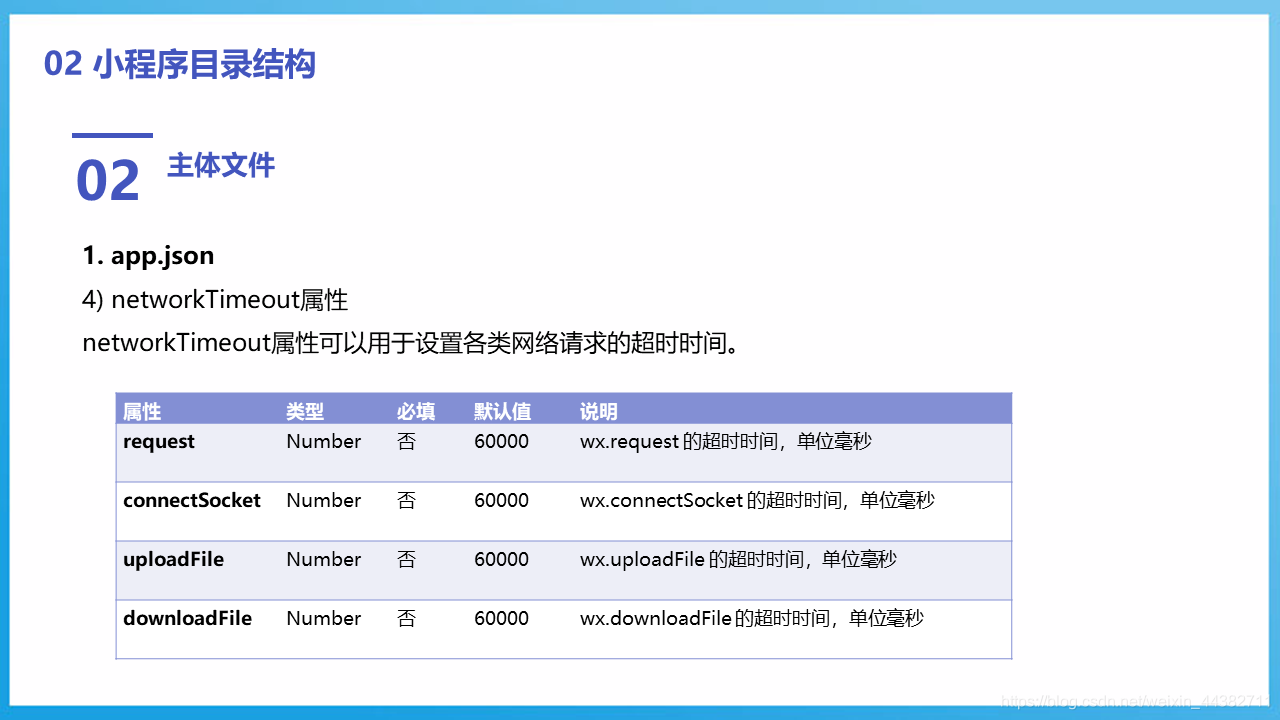This screenshot has height=720, width=1280.
Task: Select the wx.uploadFile 的超时时间 description
Action: (739, 559)
